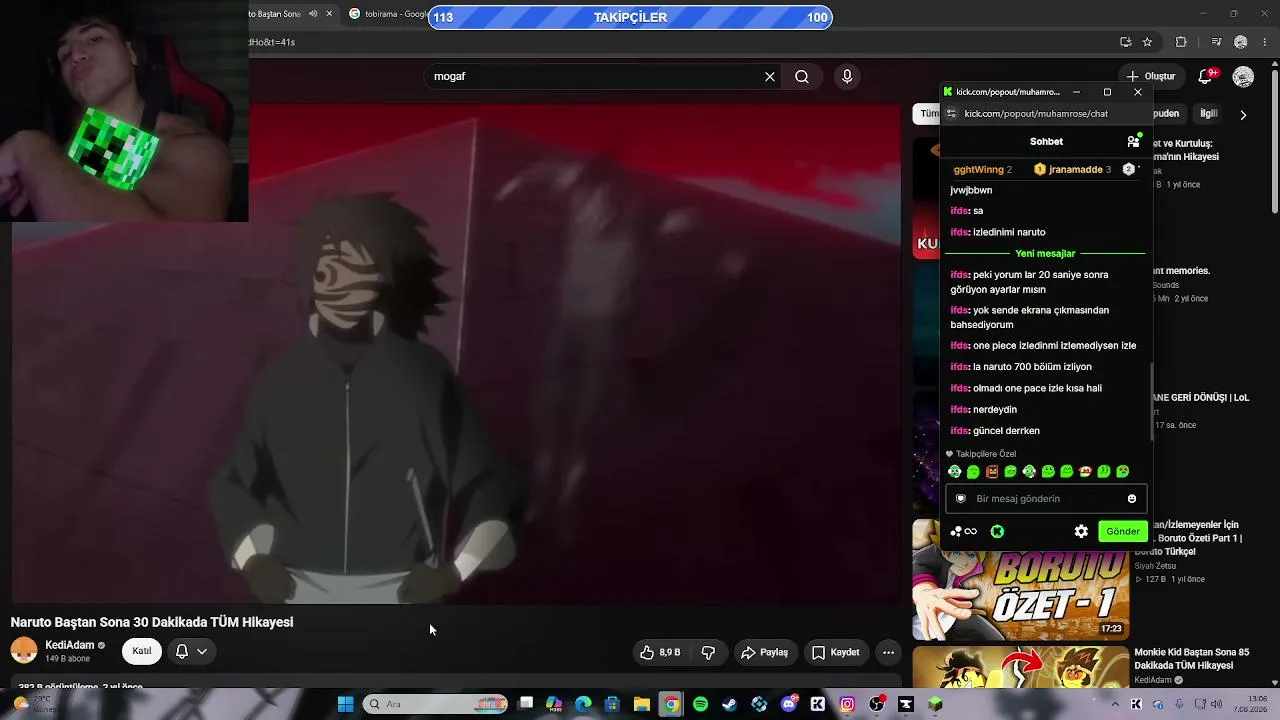Screen dimensions: 1280x720
Task: Click the Kick chat message input field
Action: 1046,499
